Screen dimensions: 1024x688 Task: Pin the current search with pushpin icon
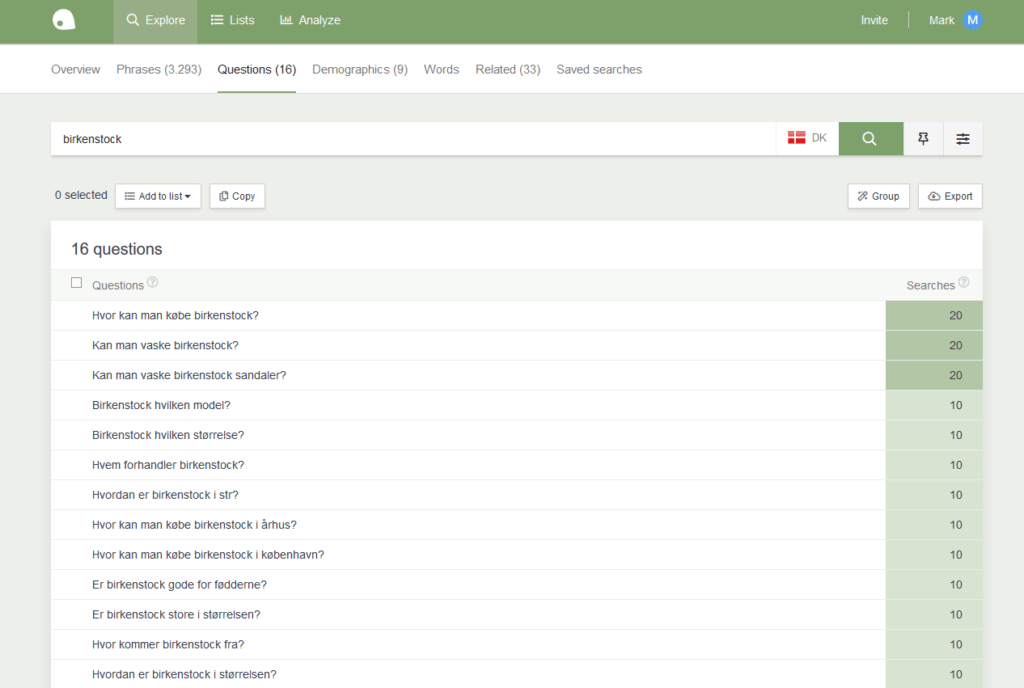(x=923, y=138)
